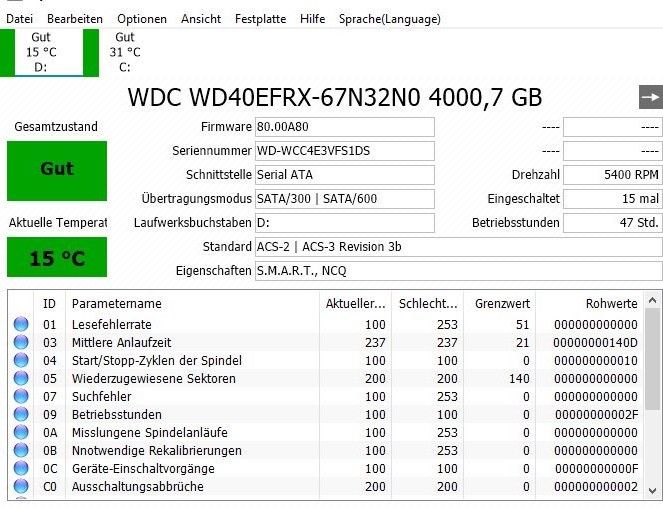The image size is (663, 508).
Task: Click the attribute list scrollbar thumb
Action: [652, 360]
